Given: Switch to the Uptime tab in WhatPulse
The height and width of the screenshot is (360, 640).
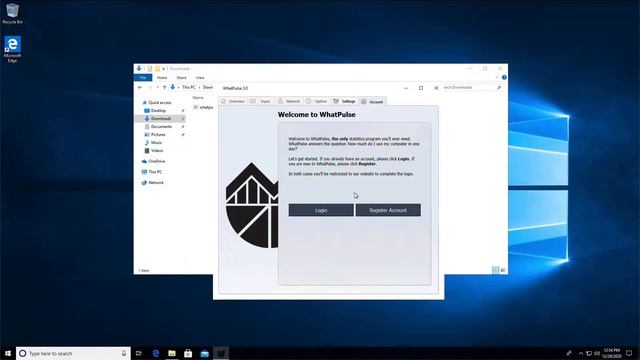Looking at the screenshot, I should 317,101.
